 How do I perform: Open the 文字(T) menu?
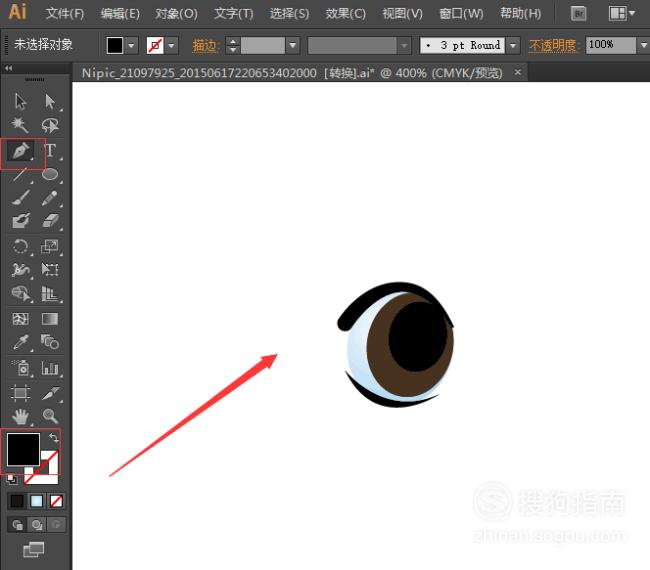point(234,14)
